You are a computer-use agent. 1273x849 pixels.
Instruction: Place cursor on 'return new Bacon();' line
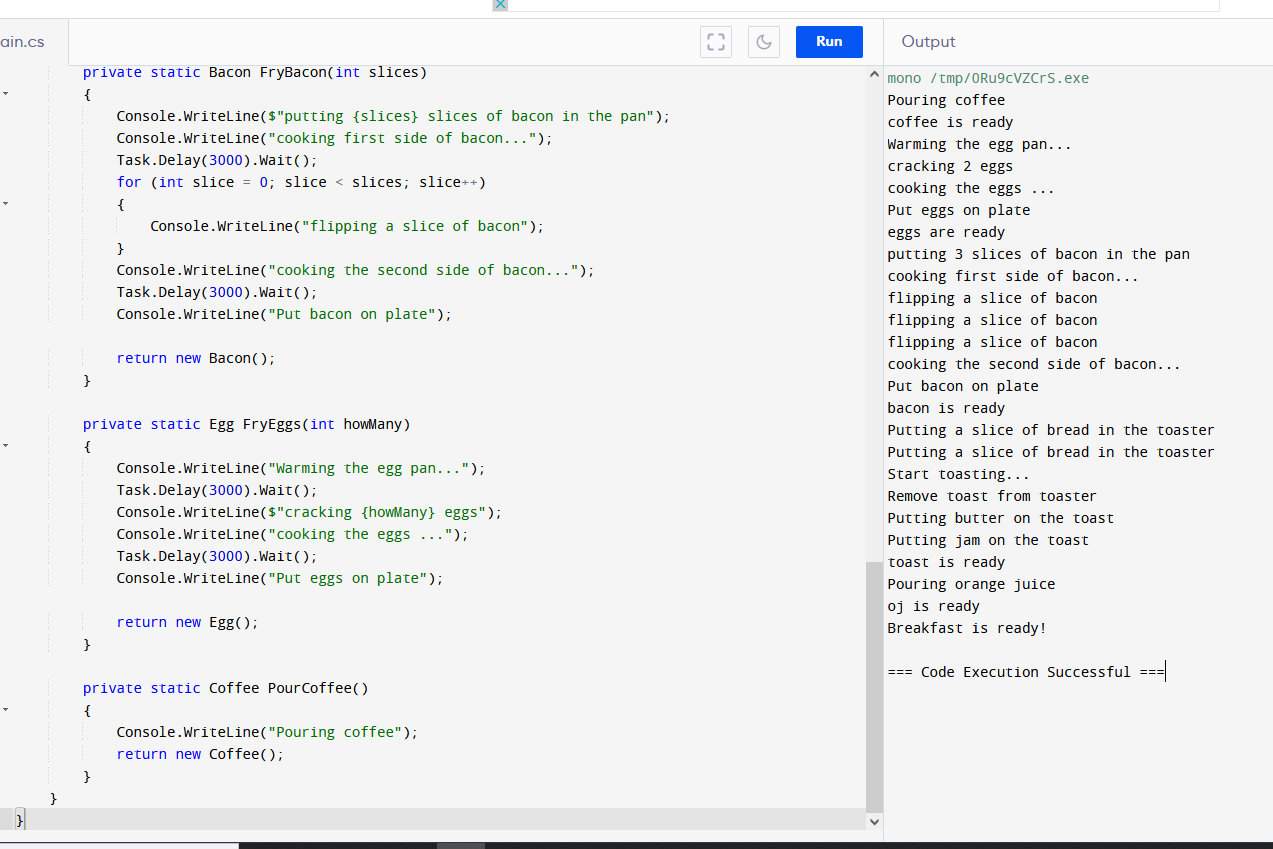195,358
